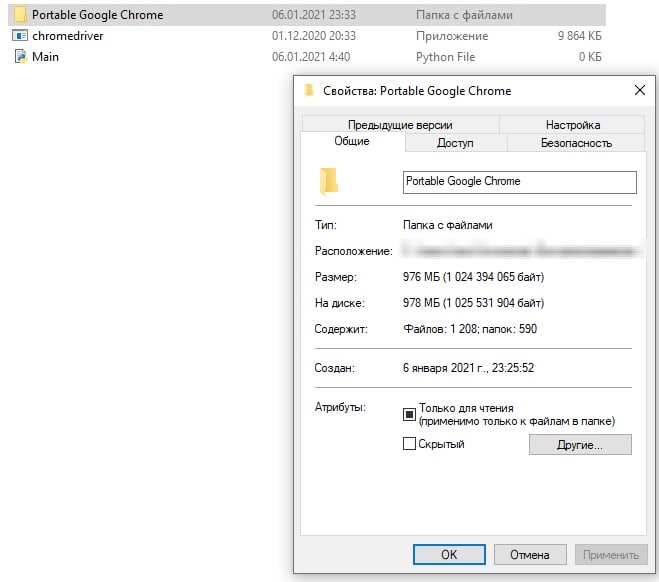Open the "Настройка" tab
Viewport: 659px width, 582px height.
click(x=572, y=125)
